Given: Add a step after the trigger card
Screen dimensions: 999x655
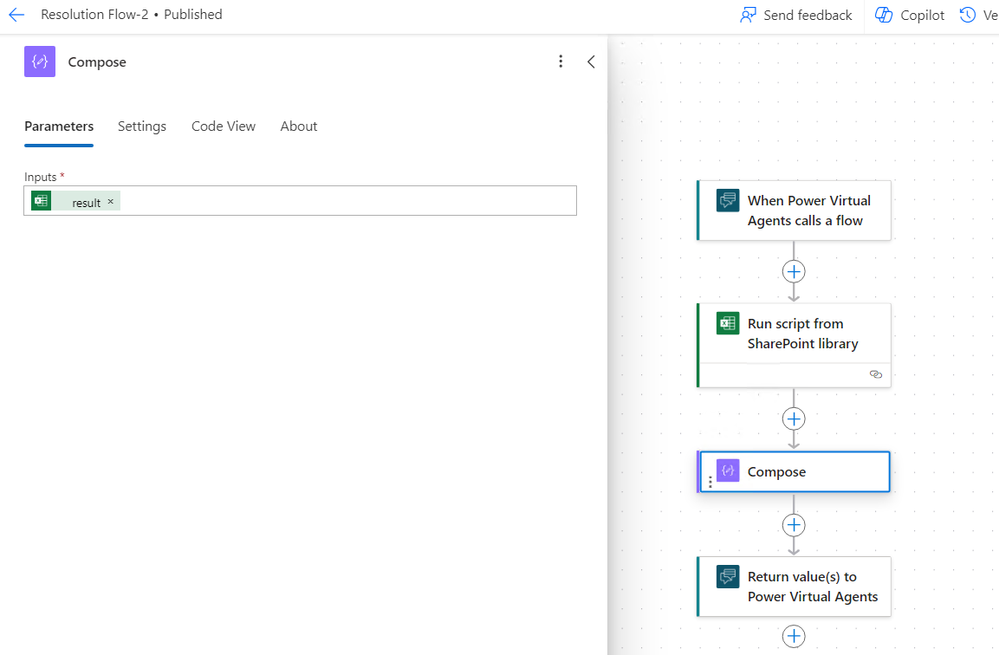Looking at the screenshot, I should coord(794,271).
